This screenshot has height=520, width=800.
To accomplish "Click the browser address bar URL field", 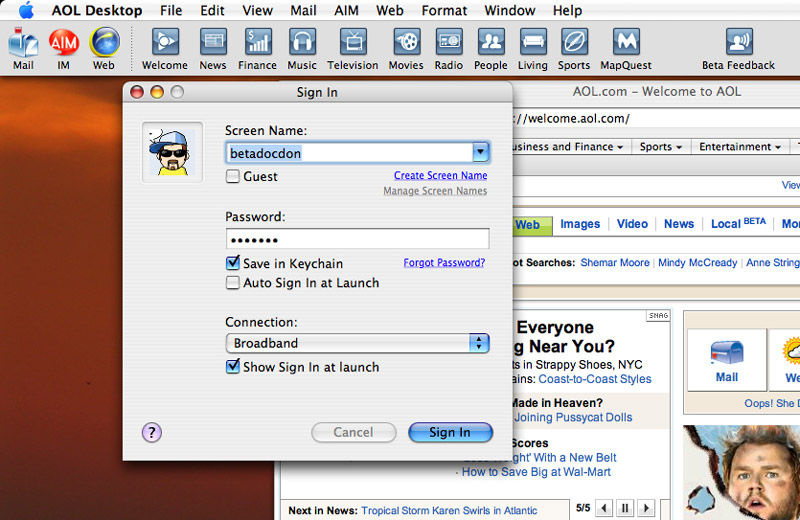I will tap(656, 119).
